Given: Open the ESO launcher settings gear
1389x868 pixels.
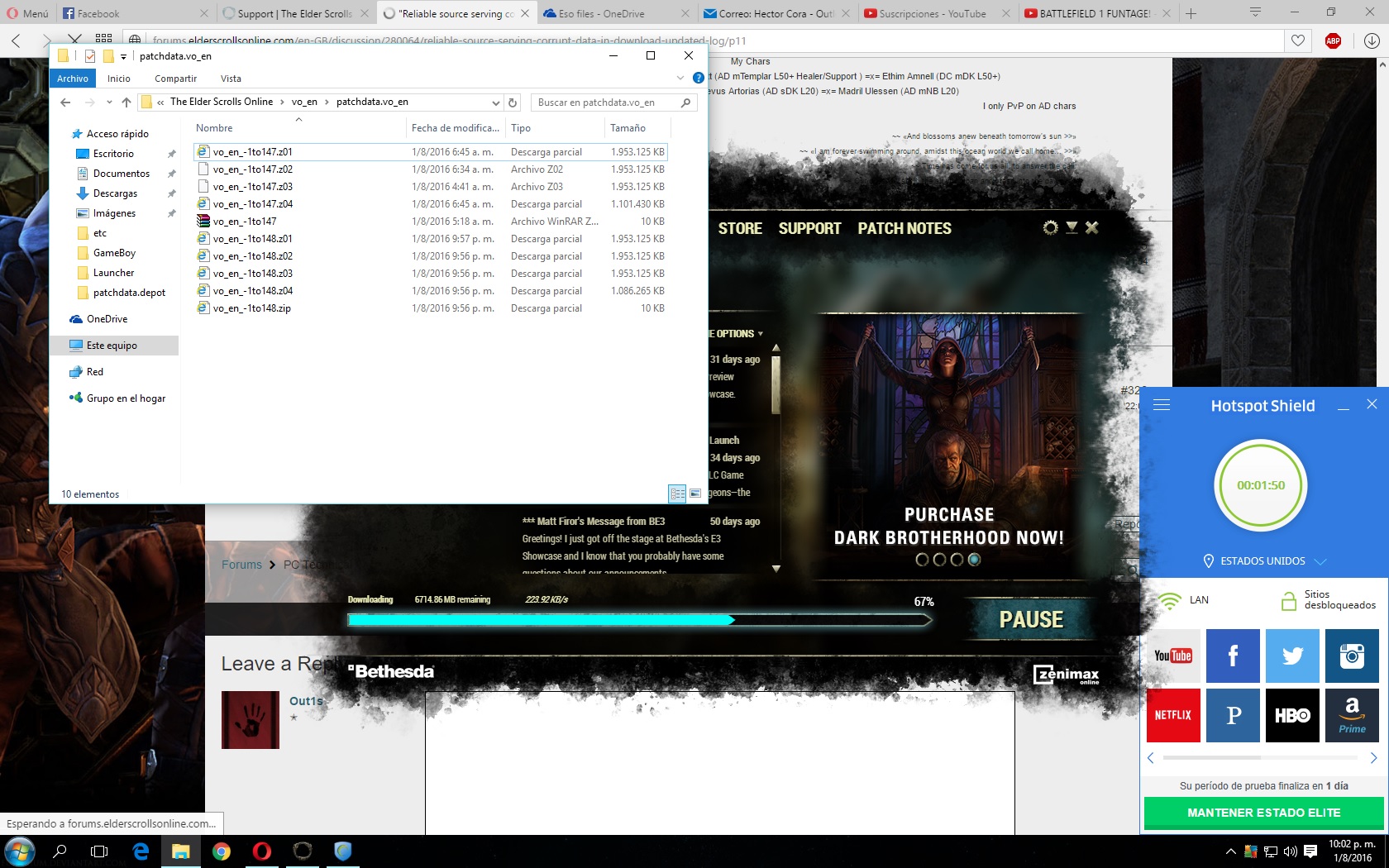Looking at the screenshot, I should [x=1050, y=227].
